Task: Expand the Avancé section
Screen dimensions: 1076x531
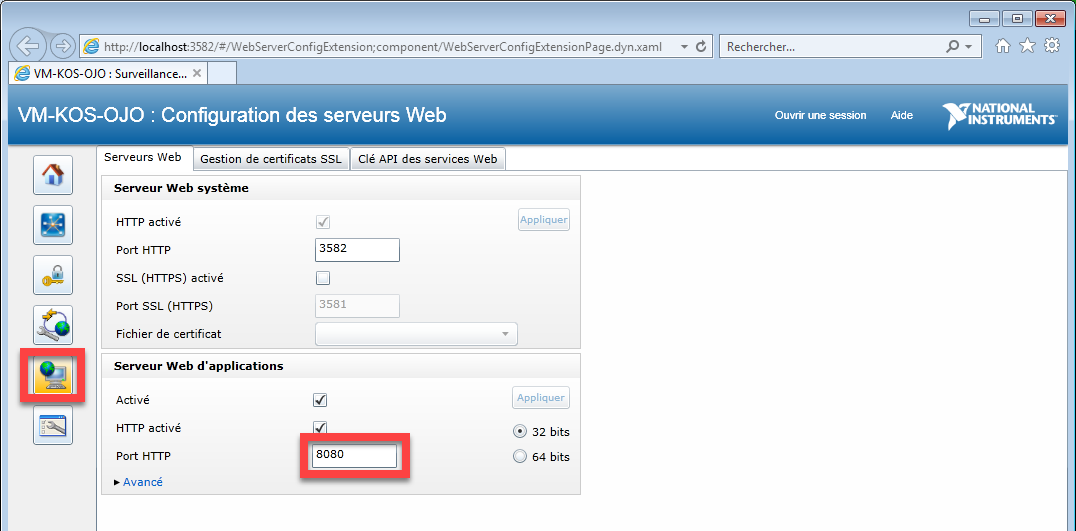Action: tap(139, 482)
